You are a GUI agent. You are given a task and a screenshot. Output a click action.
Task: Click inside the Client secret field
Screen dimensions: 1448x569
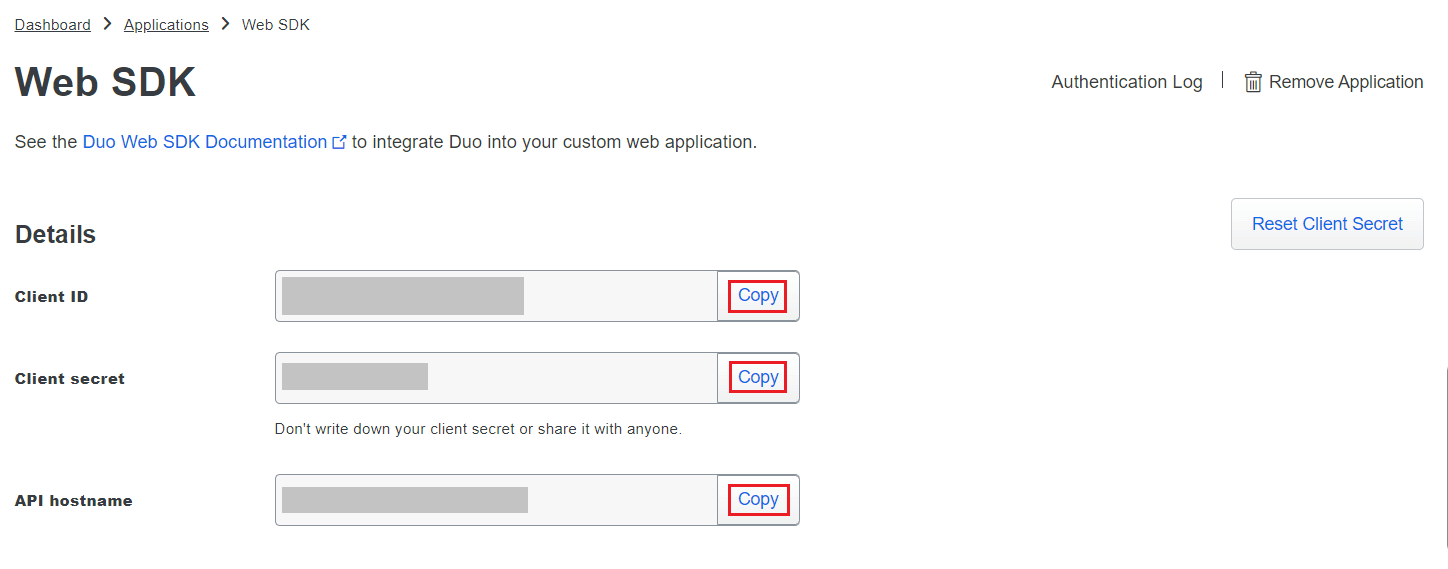495,378
